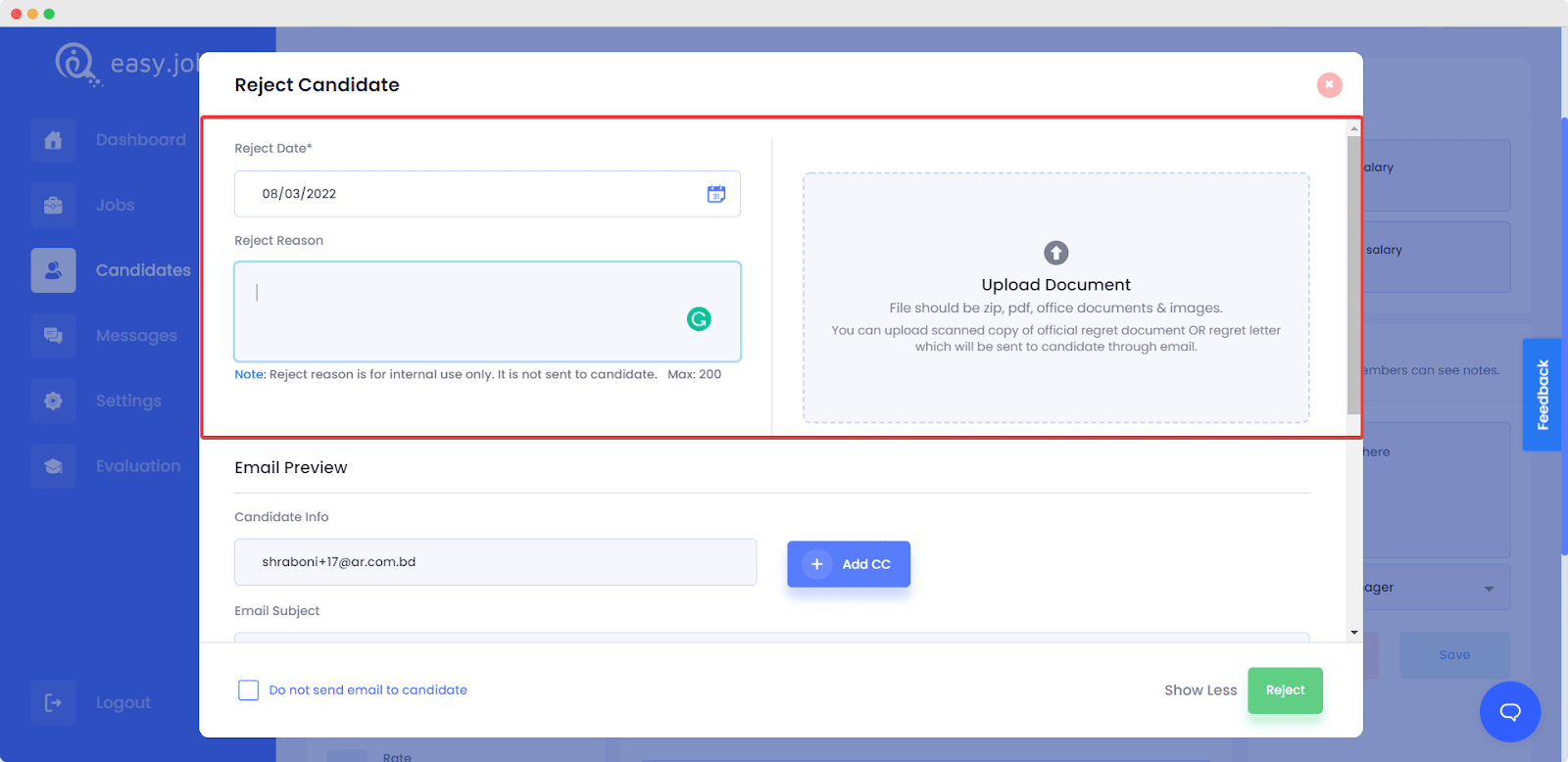Click the Add CC button

point(849,564)
